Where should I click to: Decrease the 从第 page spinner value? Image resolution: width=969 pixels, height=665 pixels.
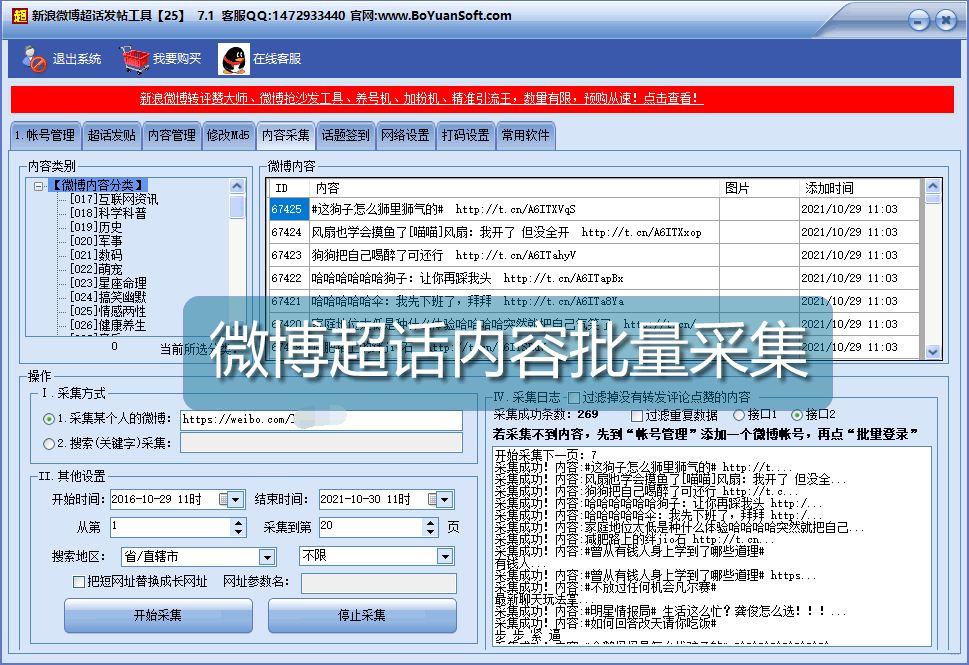(239, 532)
